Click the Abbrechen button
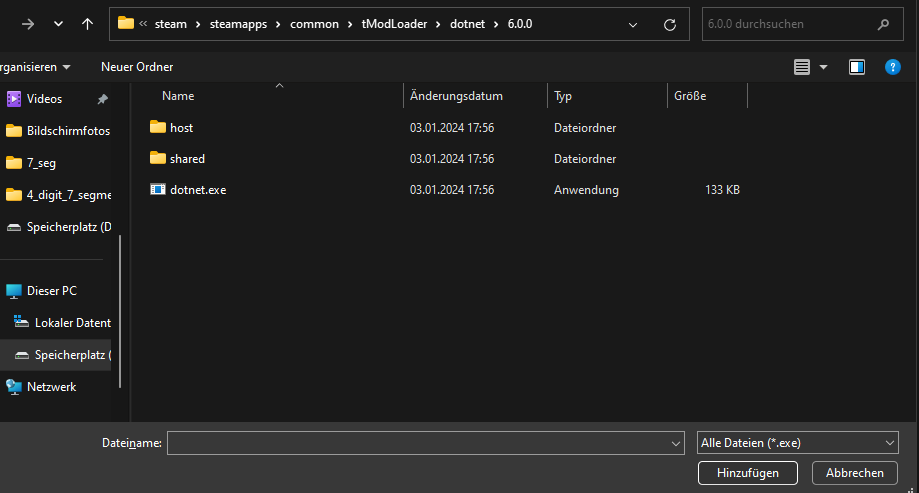Screen dimensions: 919x493 (855, 473)
